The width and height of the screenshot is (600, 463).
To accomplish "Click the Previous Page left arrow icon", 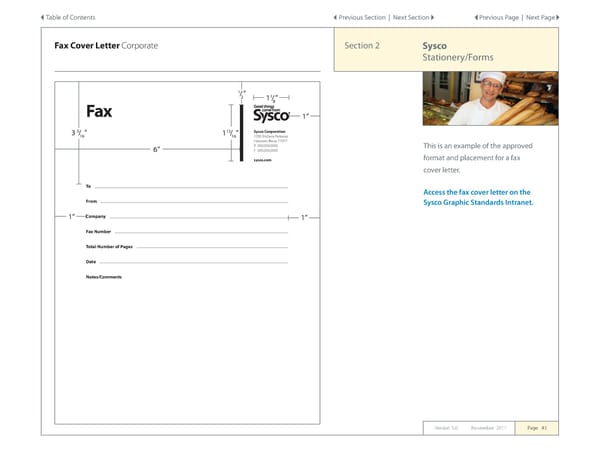I will pyautogui.click(x=475, y=18).
